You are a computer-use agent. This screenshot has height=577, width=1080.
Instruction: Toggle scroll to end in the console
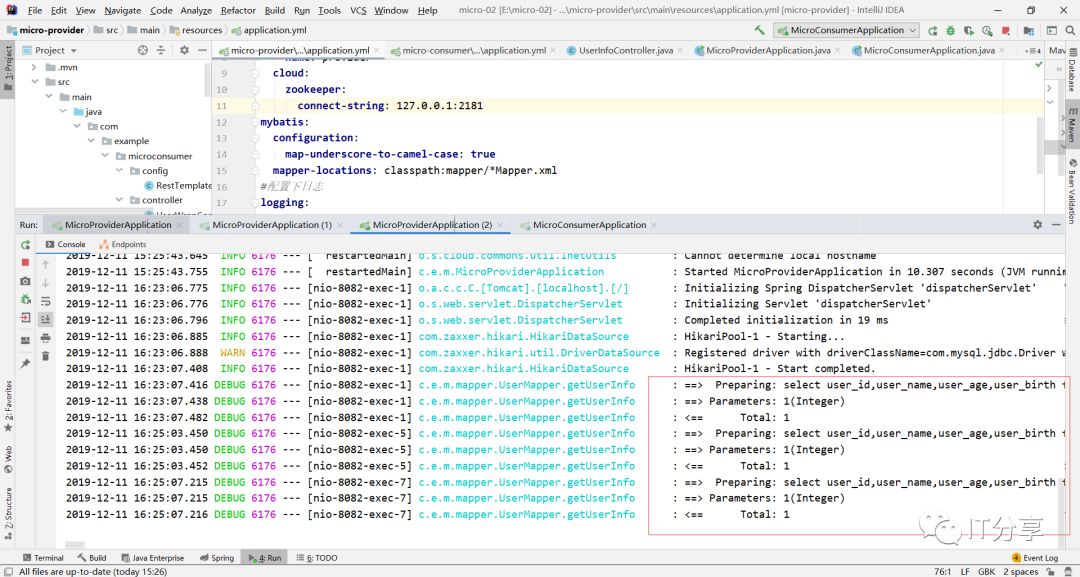pos(45,319)
